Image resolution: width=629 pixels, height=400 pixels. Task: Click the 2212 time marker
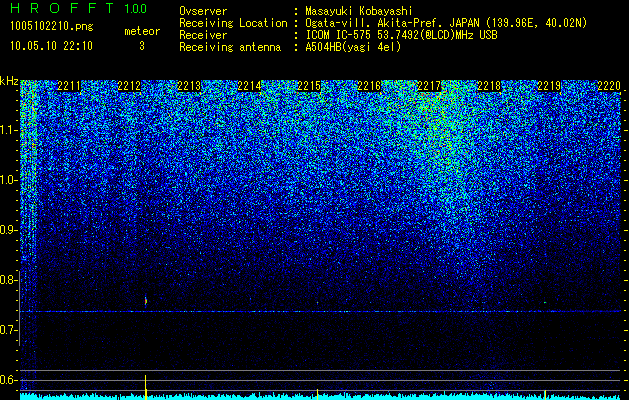pyautogui.click(x=129, y=86)
